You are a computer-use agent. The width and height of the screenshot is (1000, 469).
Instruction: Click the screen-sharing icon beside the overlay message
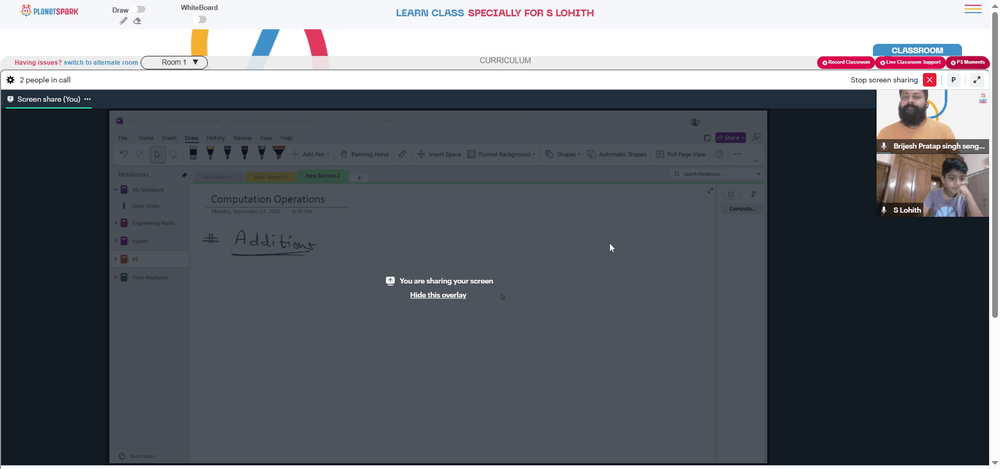(390, 281)
